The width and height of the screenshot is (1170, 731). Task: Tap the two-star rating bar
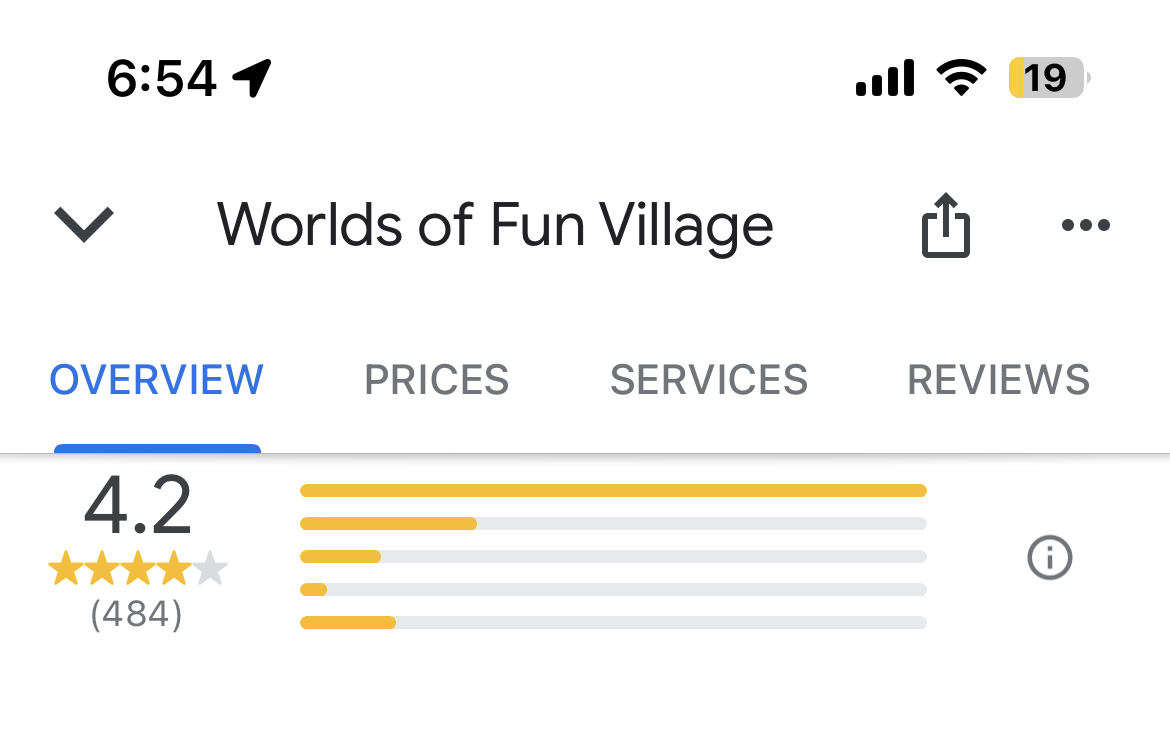point(613,589)
